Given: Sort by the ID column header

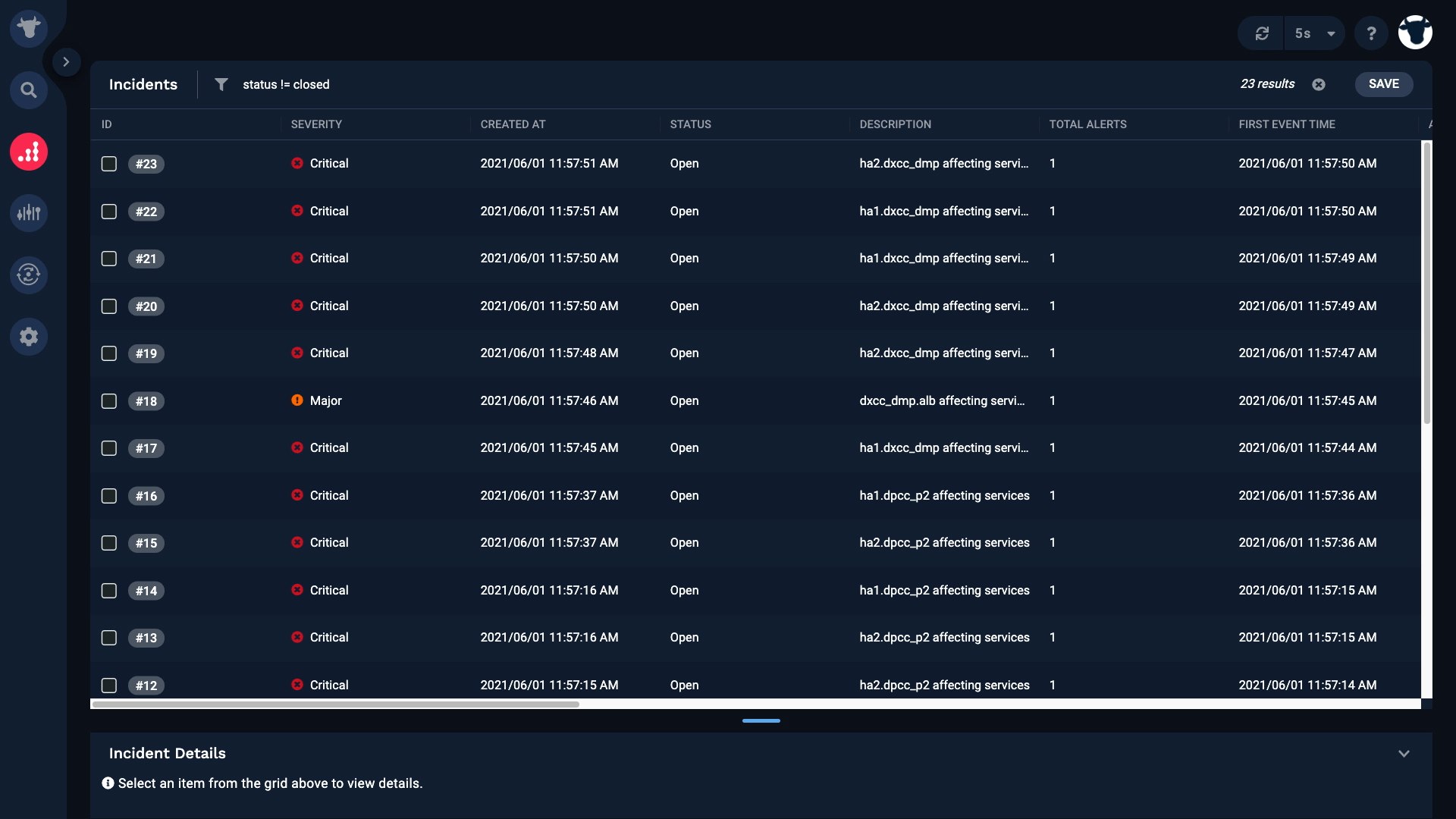Looking at the screenshot, I should click(x=106, y=124).
